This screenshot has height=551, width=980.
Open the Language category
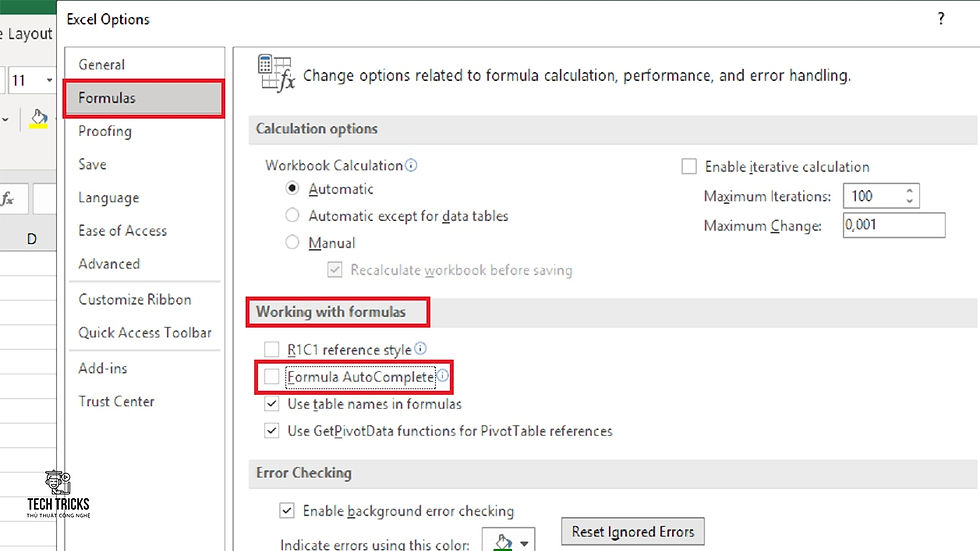144,197
